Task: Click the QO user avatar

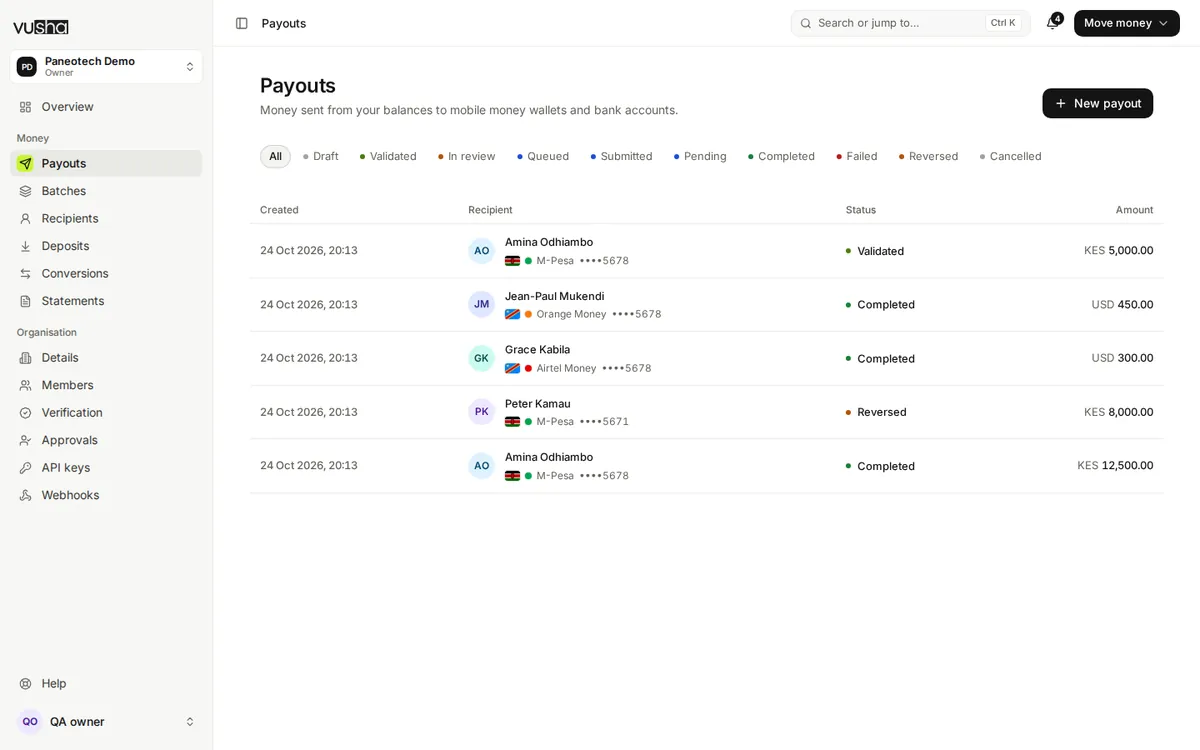Action: pyautogui.click(x=30, y=722)
